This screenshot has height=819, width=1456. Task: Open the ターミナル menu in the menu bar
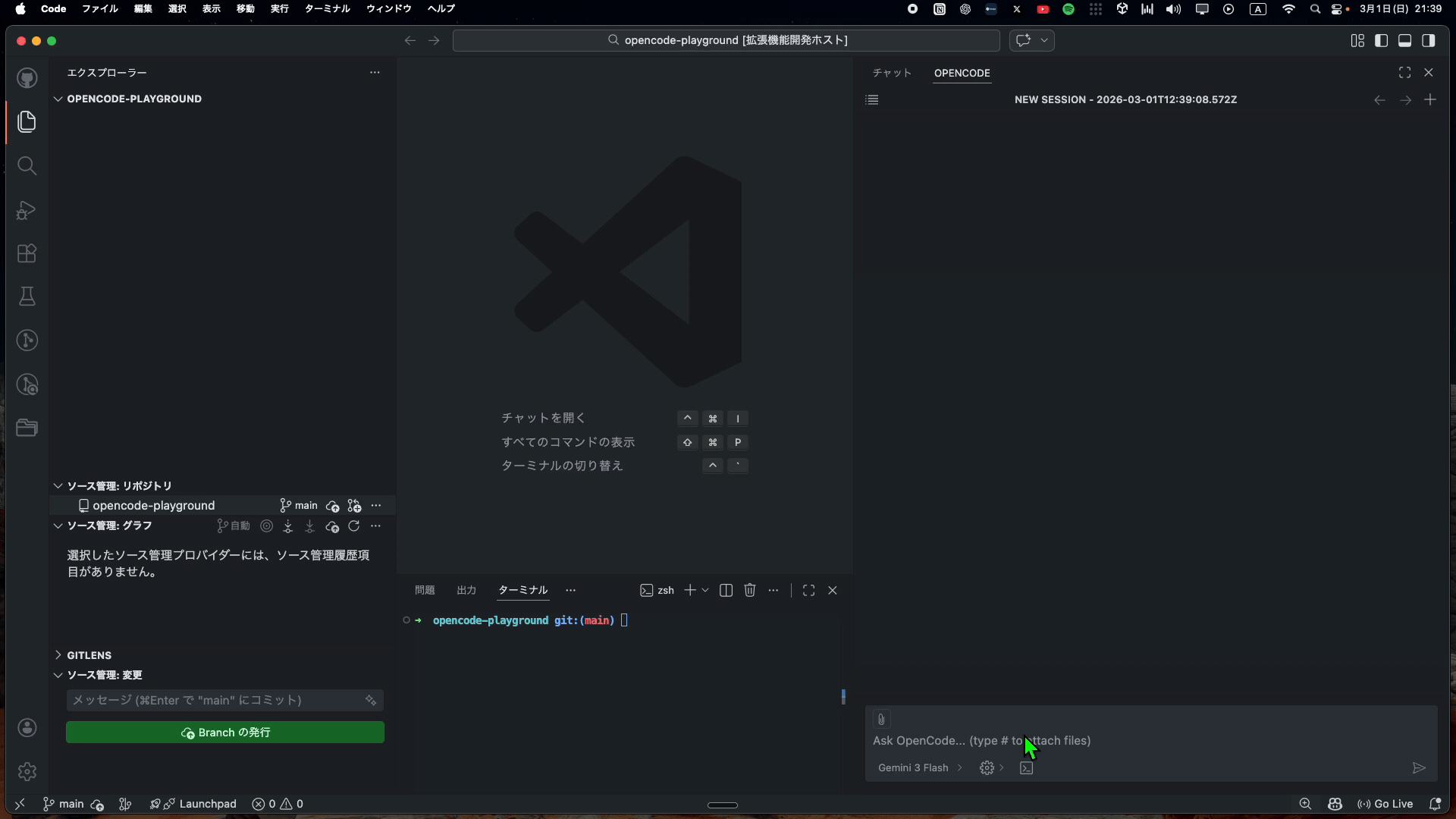326,9
